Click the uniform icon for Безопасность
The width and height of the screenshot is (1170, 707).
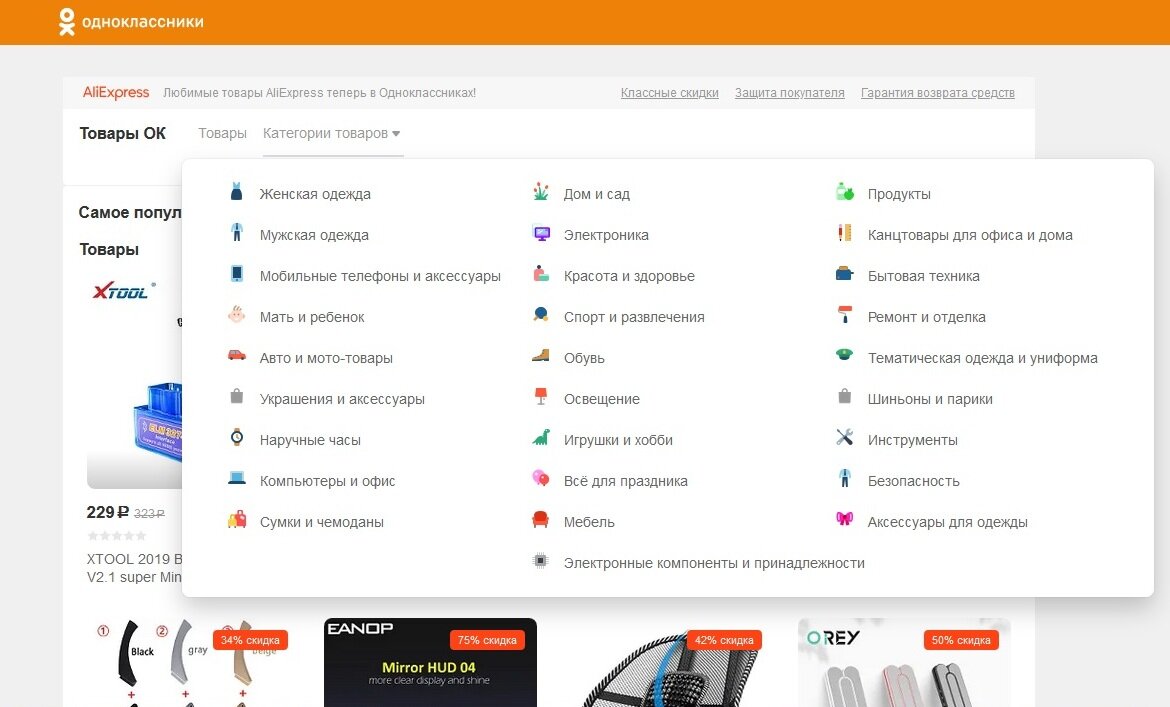(x=845, y=478)
